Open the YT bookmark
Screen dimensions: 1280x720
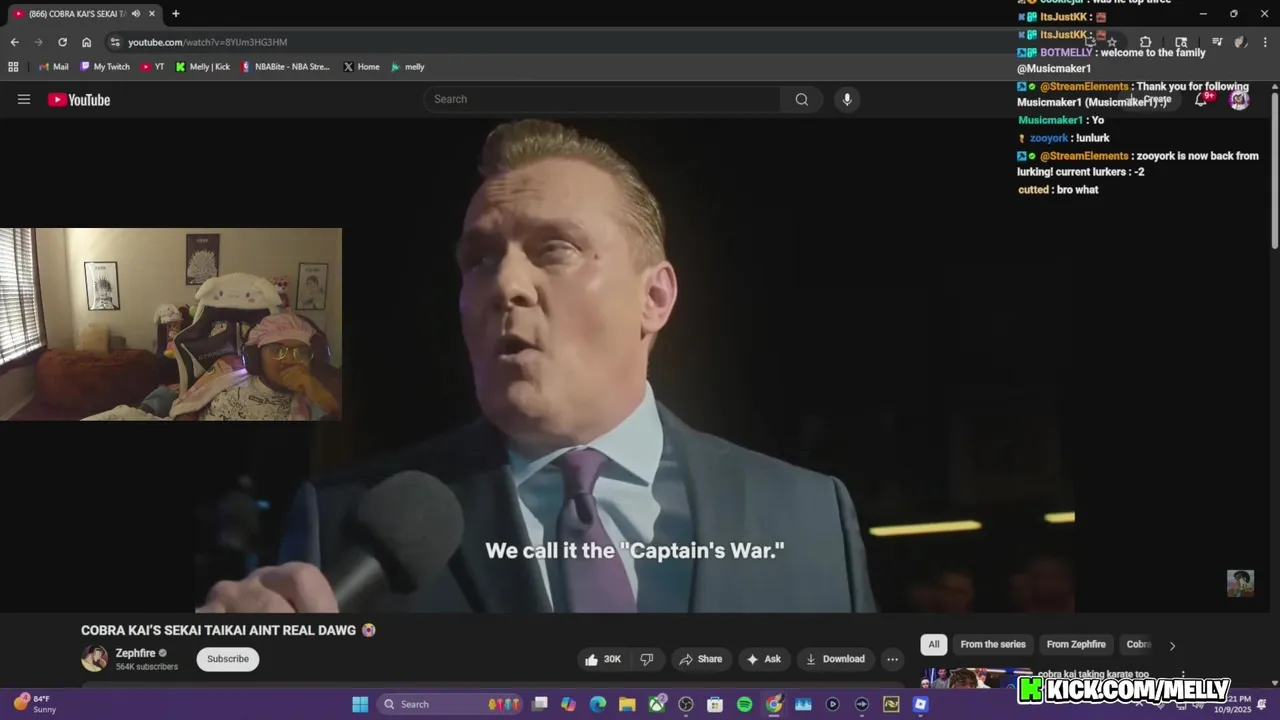[x=152, y=67]
